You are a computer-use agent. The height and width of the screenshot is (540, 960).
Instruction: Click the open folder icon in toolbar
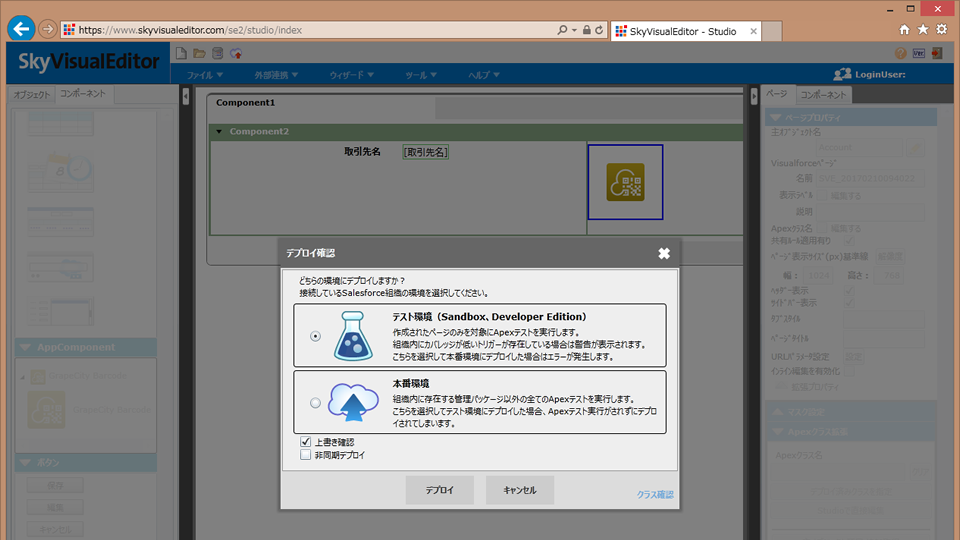[x=199, y=53]
